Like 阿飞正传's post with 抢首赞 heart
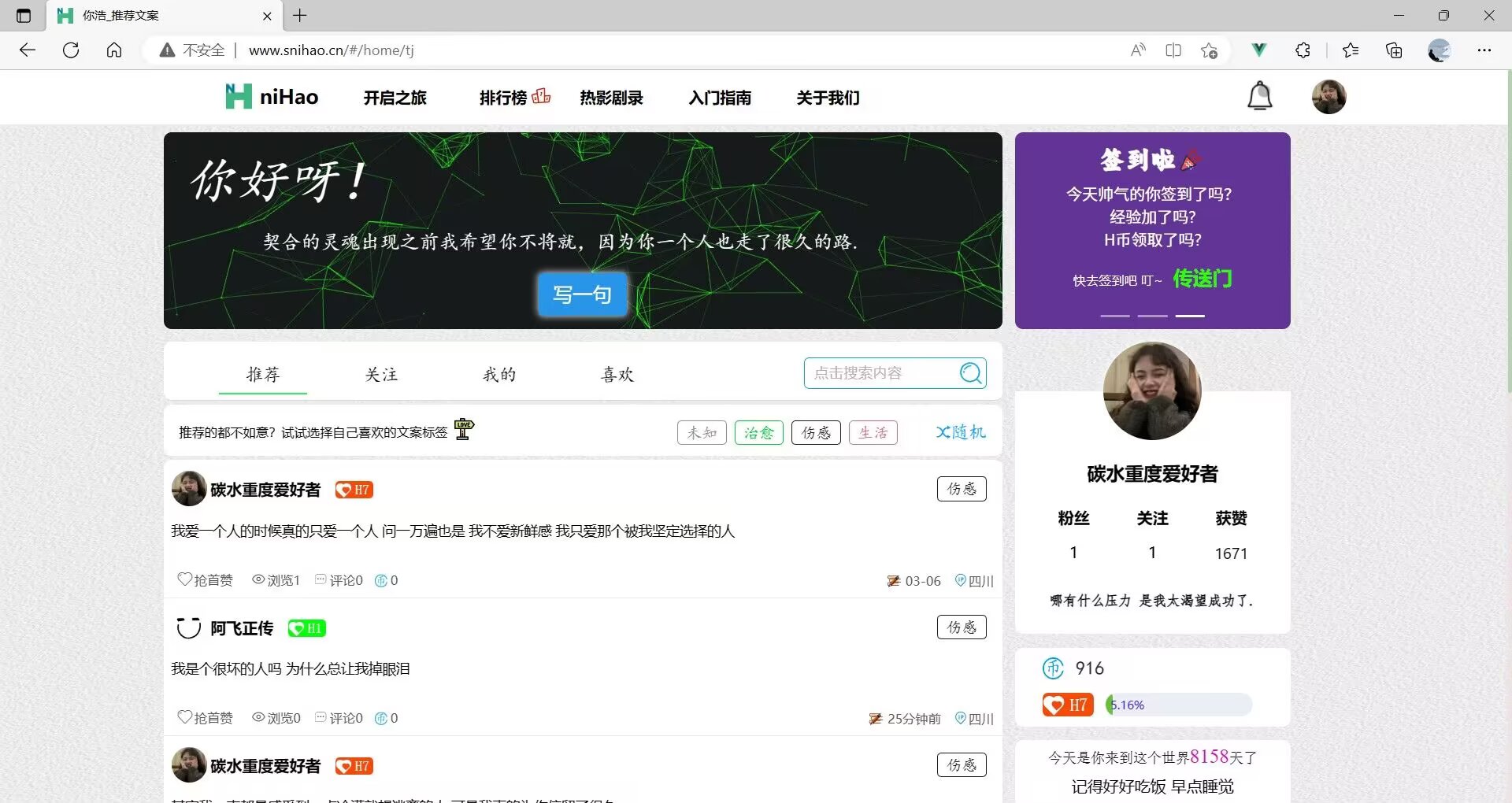The height and width of the screenshot is (803, 1512). 205,718
